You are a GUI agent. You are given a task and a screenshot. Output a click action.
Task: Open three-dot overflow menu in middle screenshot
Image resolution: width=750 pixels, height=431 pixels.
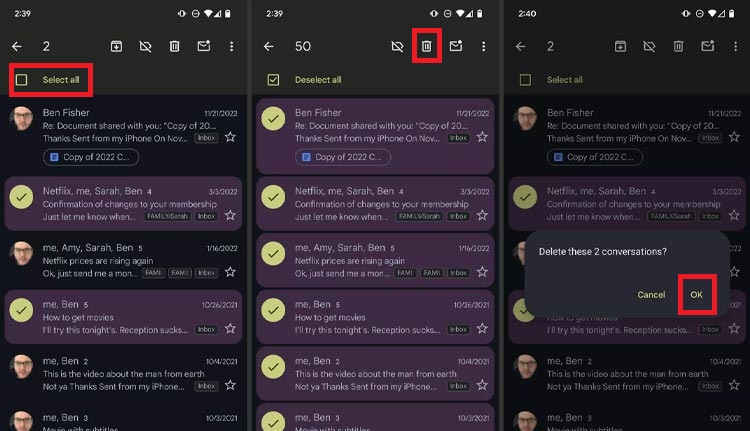(484, 46)
